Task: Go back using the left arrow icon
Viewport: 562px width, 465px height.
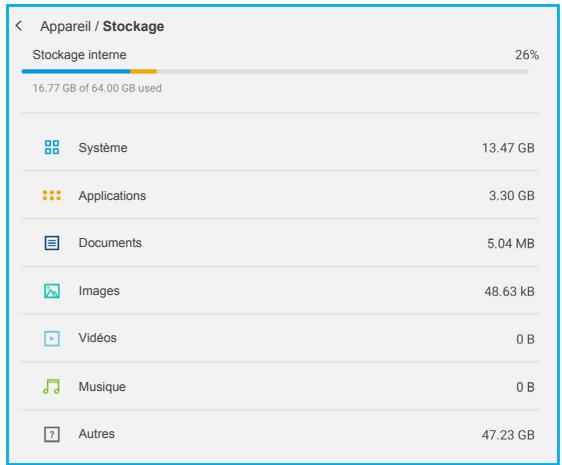Action: (x=19, y=26)
